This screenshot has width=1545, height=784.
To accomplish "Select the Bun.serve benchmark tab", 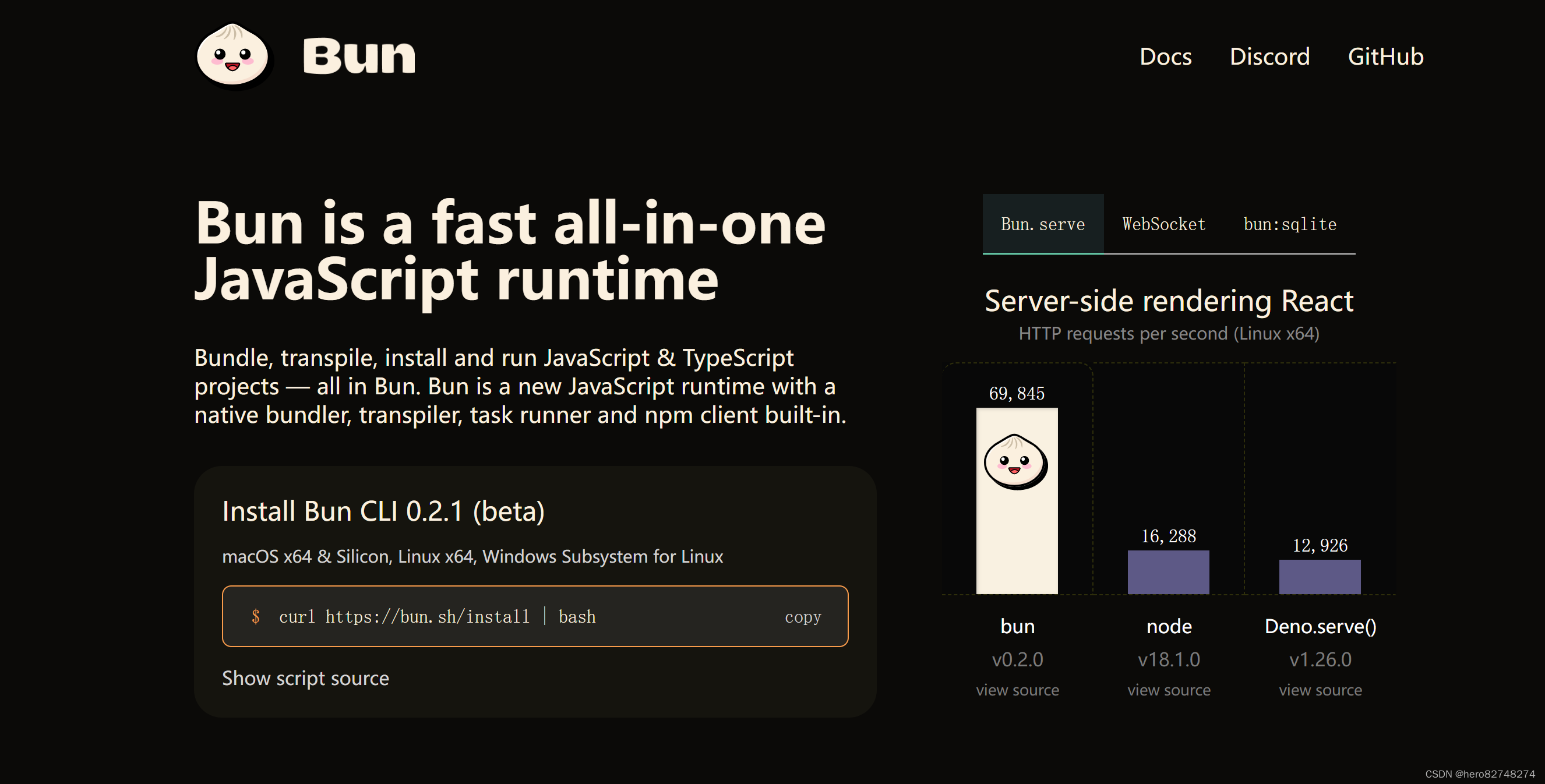I will point(1042,224).
